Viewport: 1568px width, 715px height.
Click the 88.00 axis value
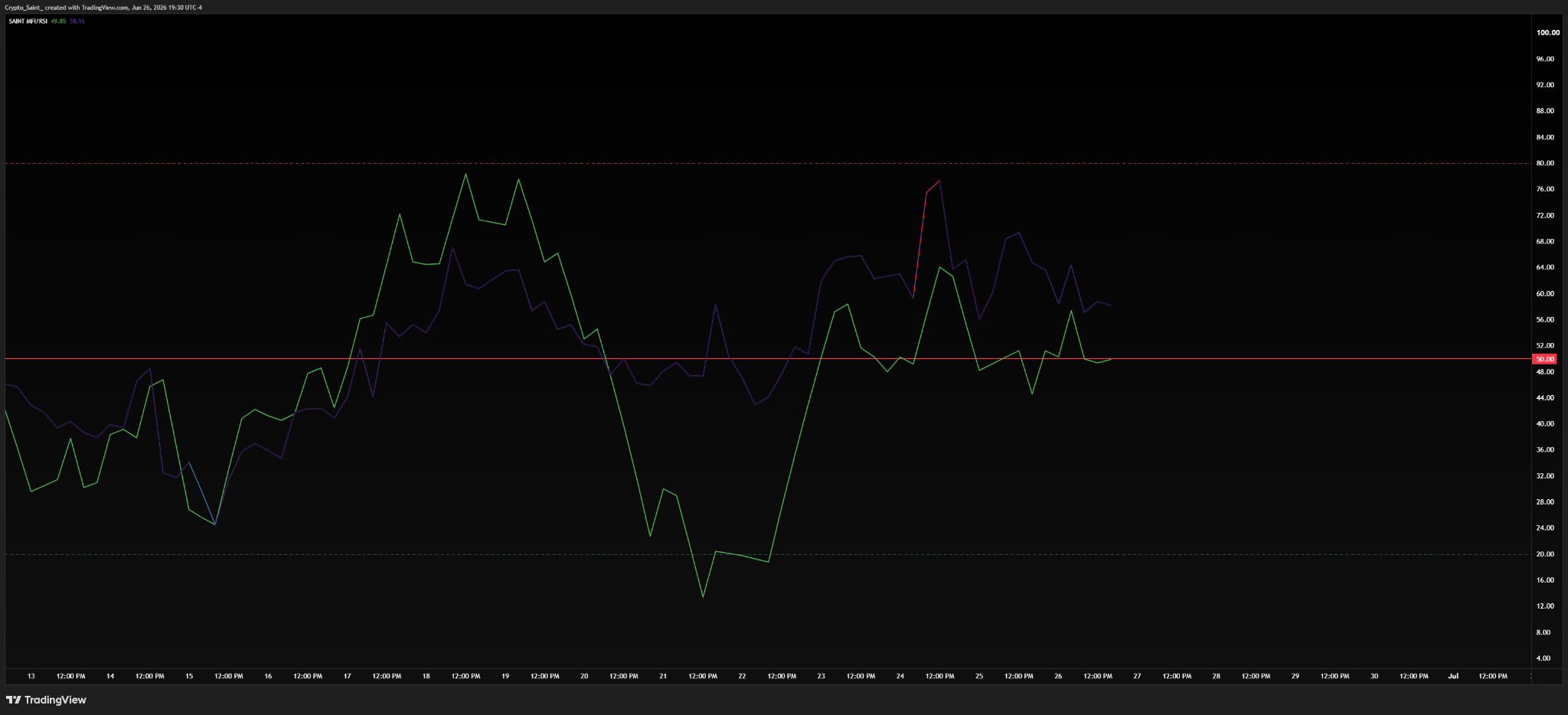(1545, 111)
